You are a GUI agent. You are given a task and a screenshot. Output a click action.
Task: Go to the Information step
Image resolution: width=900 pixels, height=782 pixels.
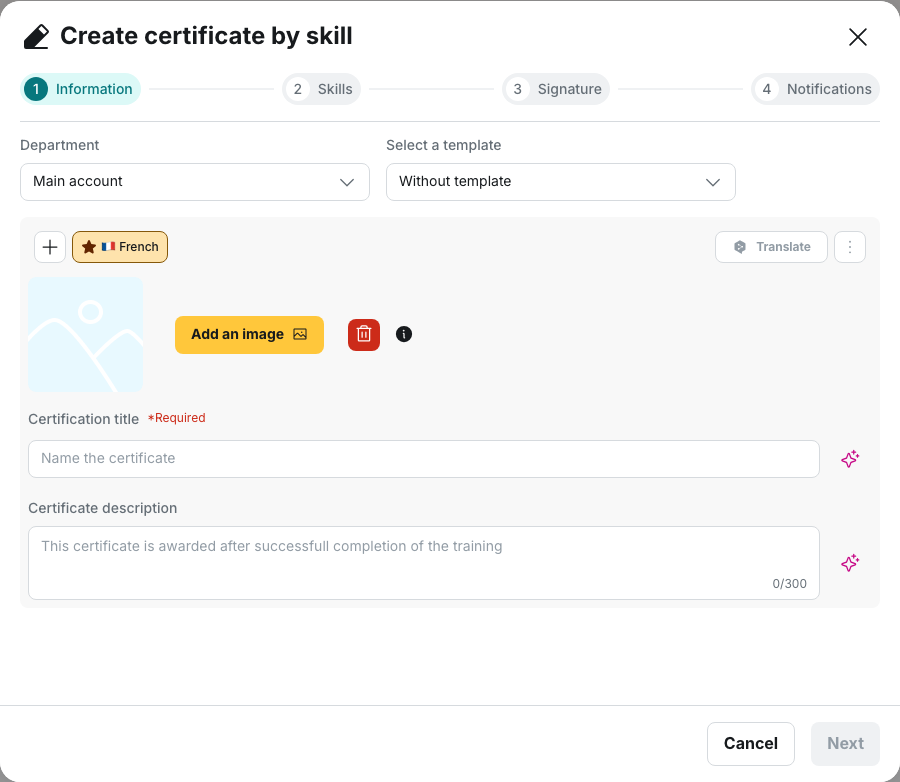(81, 89)
